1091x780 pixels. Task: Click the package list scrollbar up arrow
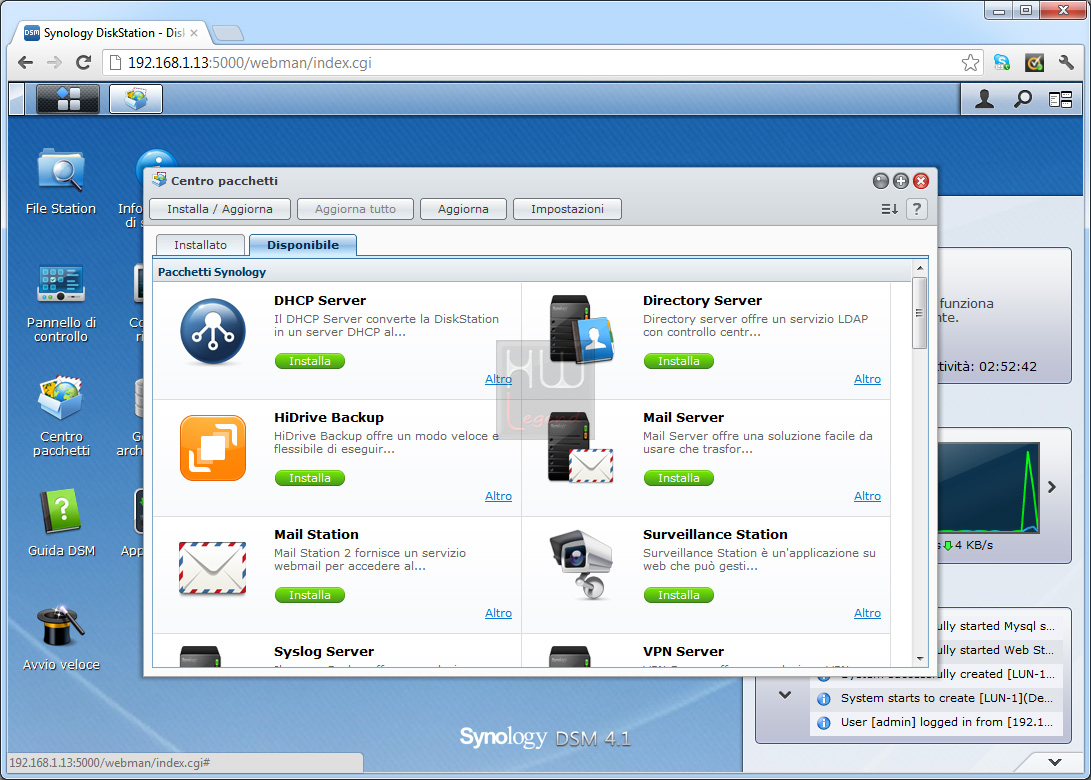(920, 268)
